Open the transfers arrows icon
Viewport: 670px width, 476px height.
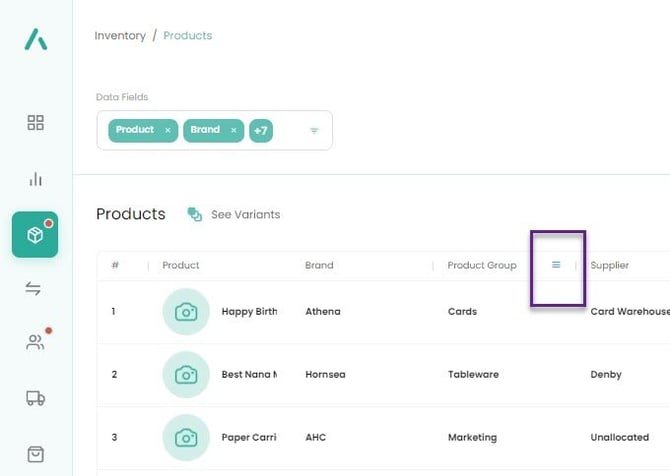pyautogui.click(x=34, y=289)
